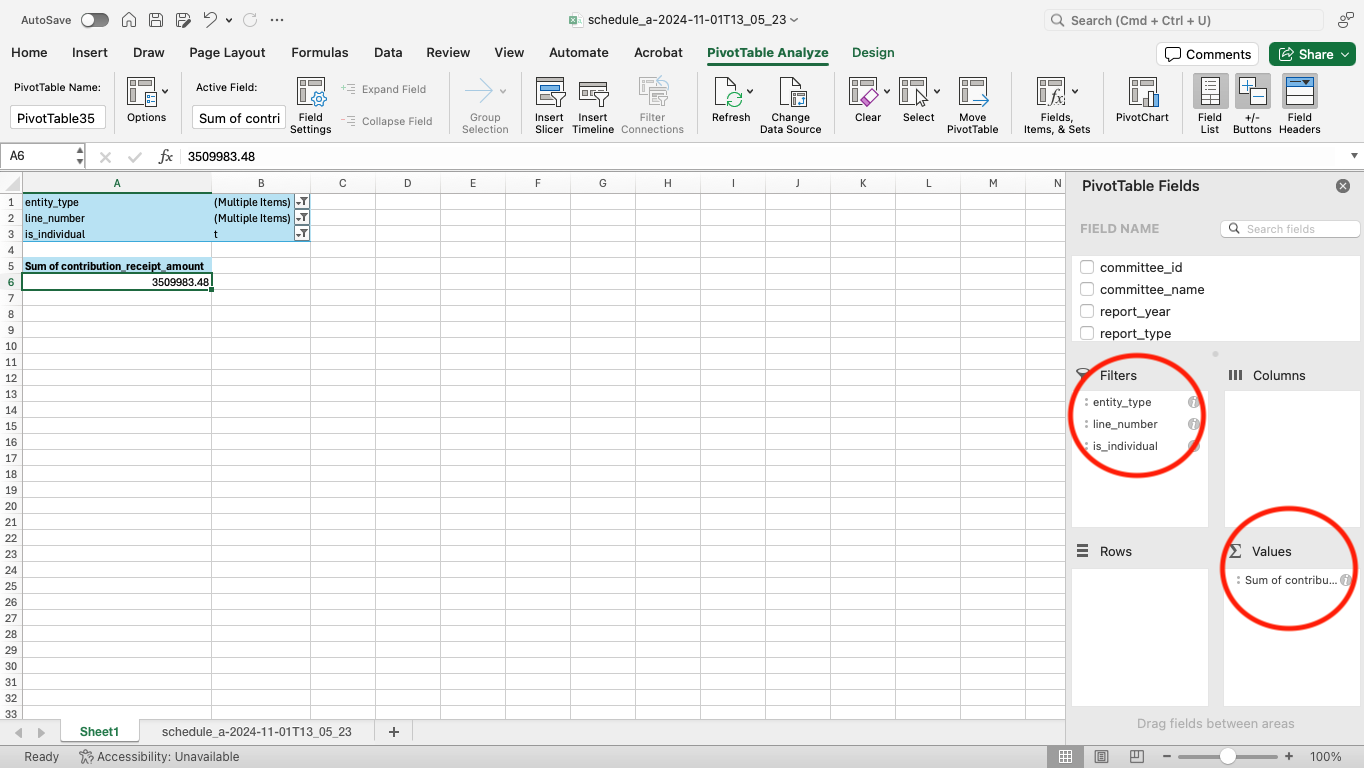Add a new sheet with plus button

pyautogui.click(x=394, y=732)
